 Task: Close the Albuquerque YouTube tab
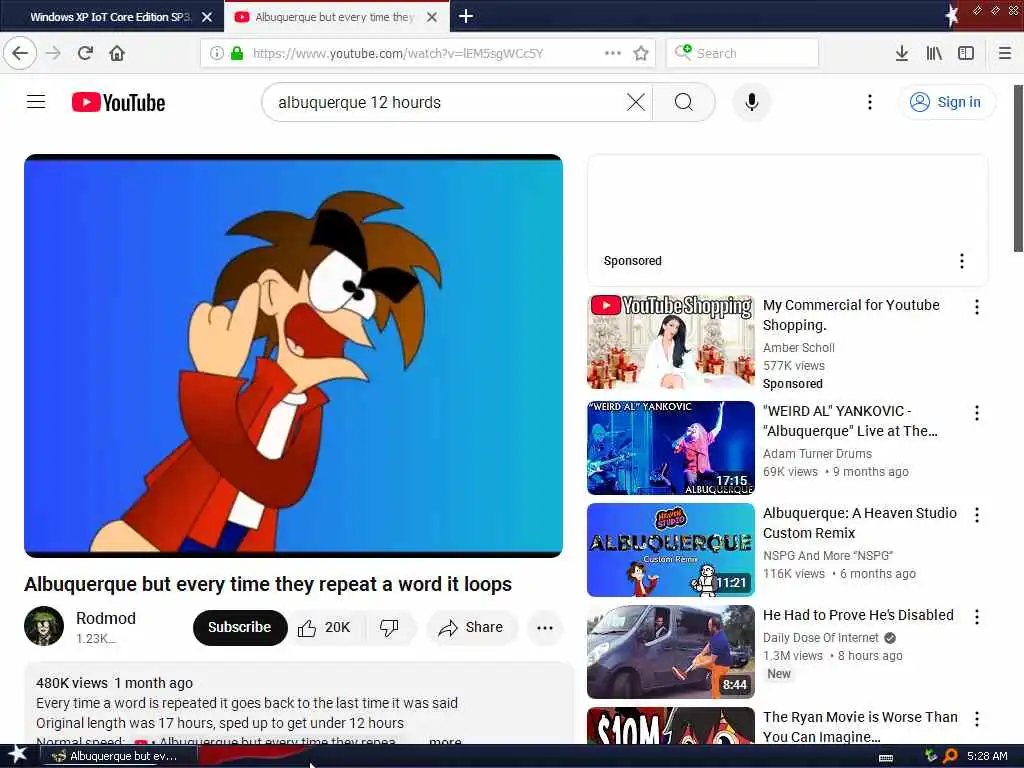pos(432,17)
